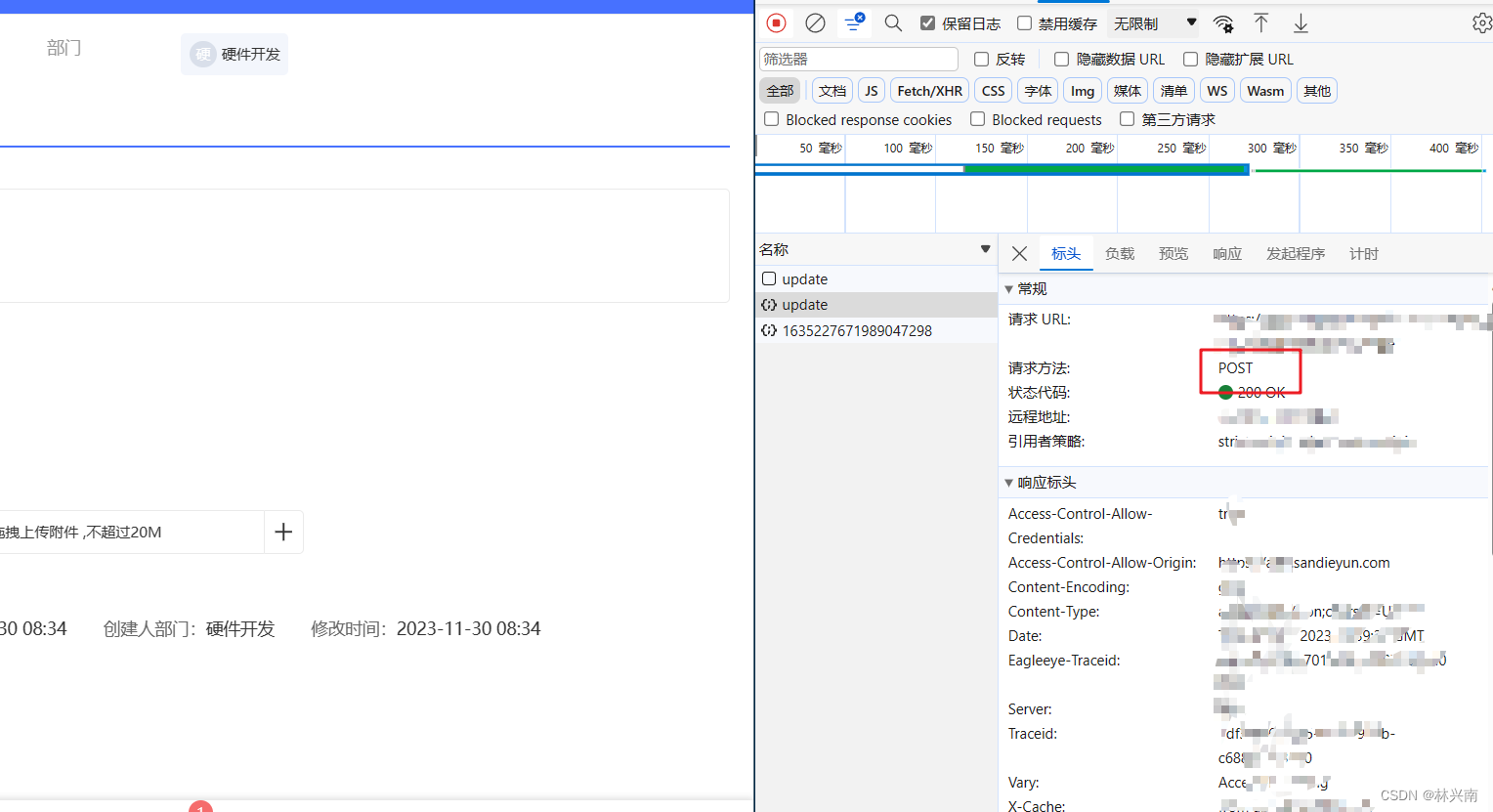Filter requests by 其他
The image size is (1493, 812).
click(1317, 91)
